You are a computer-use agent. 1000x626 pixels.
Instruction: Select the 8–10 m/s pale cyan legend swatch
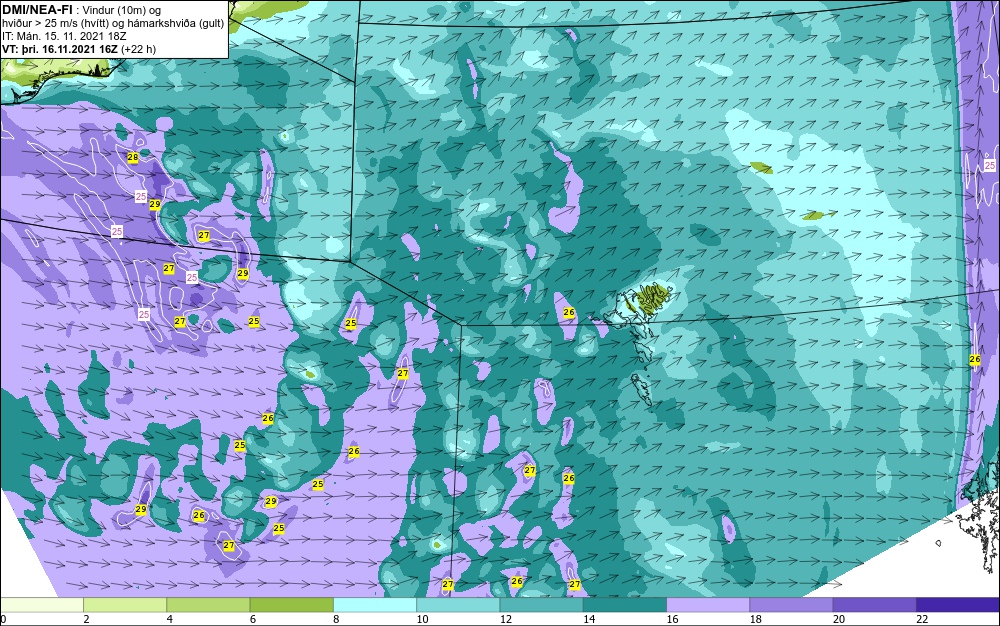(375, 605)
